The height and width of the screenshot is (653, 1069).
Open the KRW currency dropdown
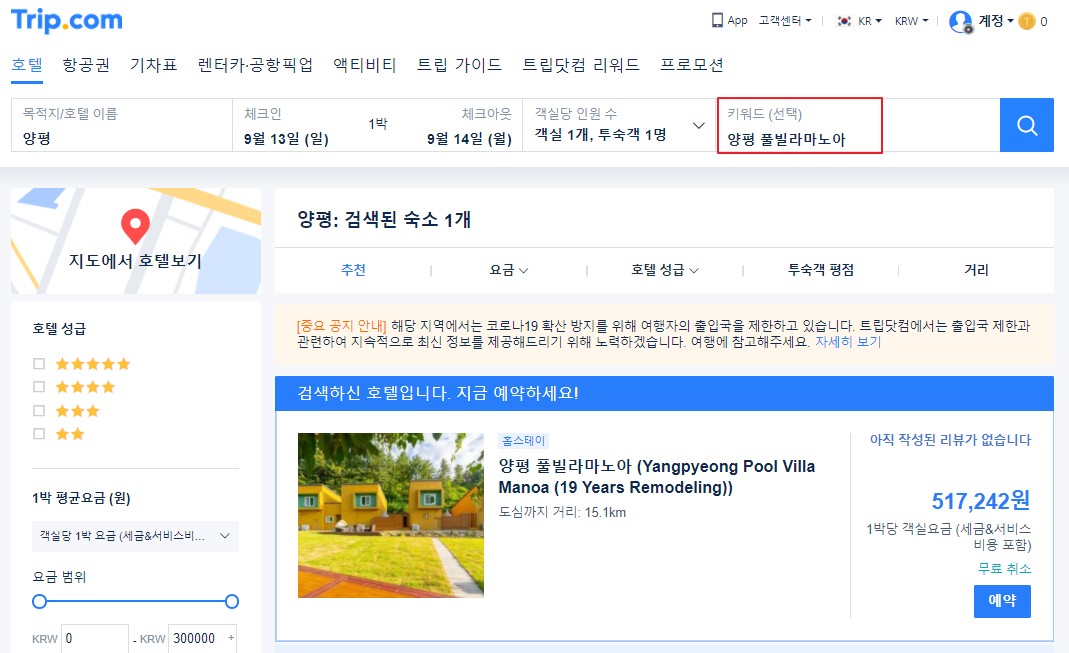pyautogui.click(x=912, y=21)
